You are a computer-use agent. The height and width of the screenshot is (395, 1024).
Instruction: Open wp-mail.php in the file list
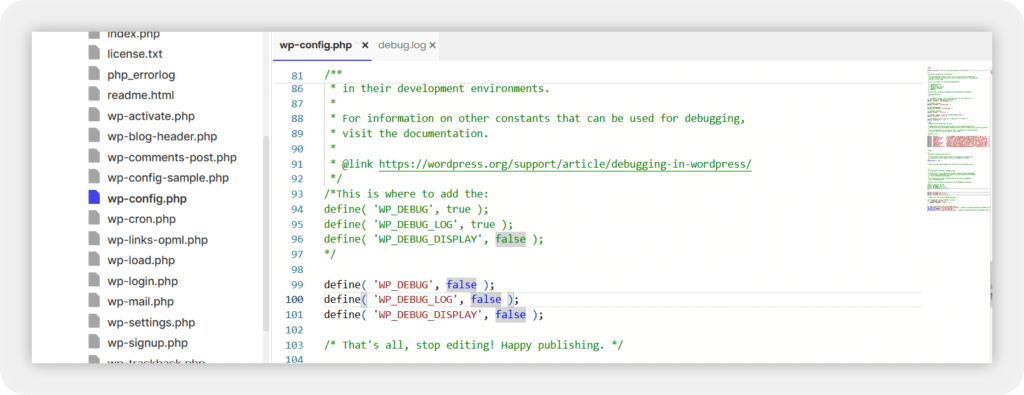140,302
